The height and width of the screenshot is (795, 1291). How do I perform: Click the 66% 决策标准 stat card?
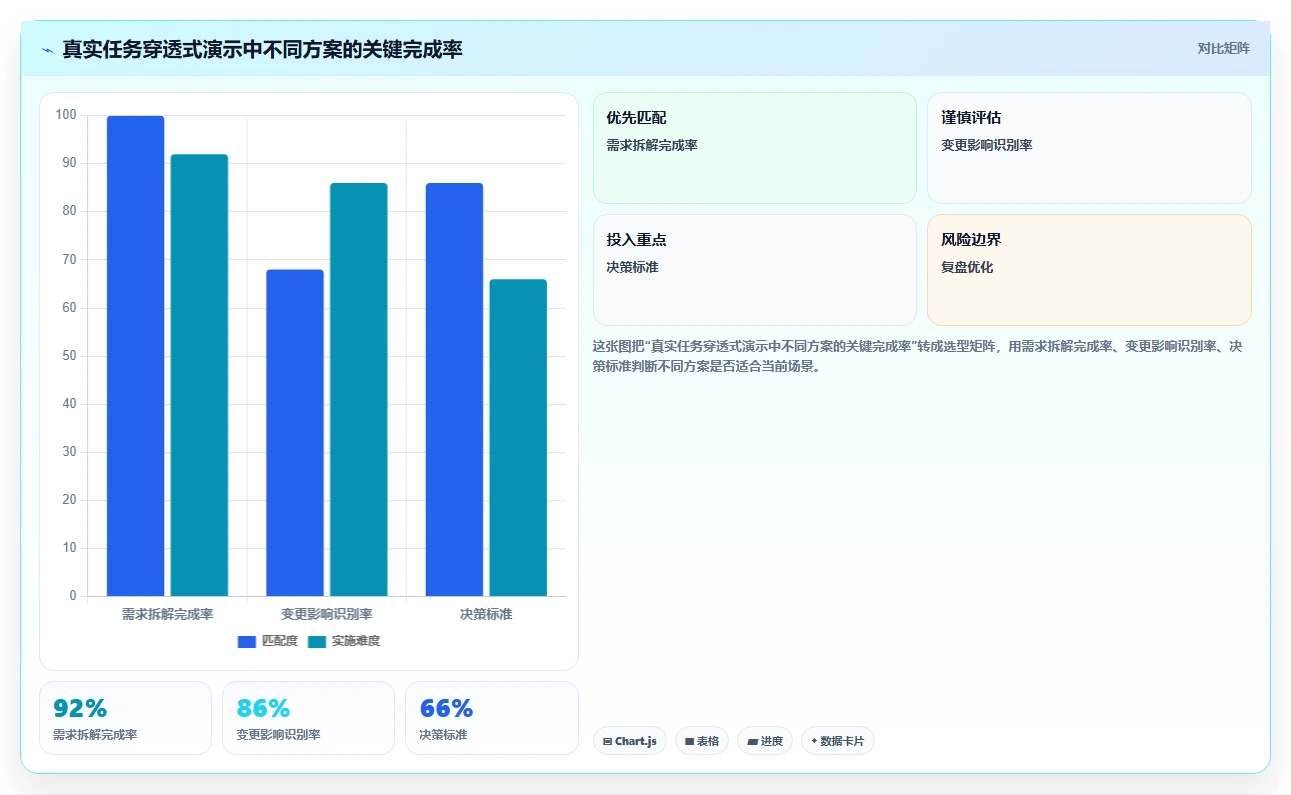[492, 718]
